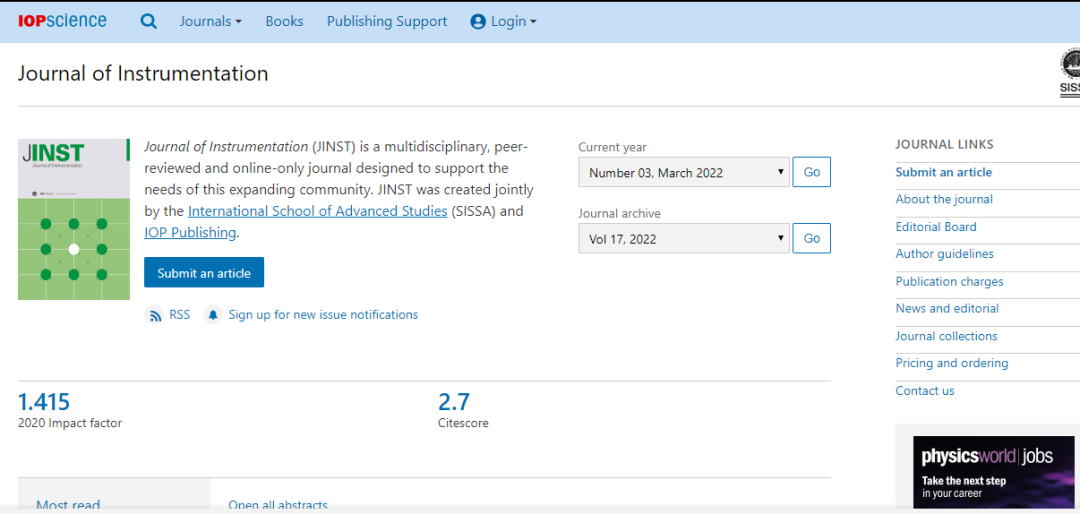Open the Current year issue dropdown
The width and height of the screenshot is (1080, 514).
coord(684,173)
